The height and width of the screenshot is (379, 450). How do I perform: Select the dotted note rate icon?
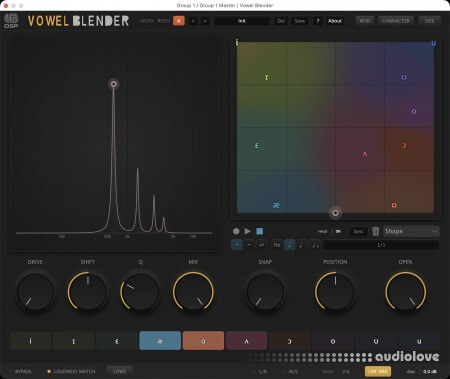pyautogui.click(x=302, y=245)
